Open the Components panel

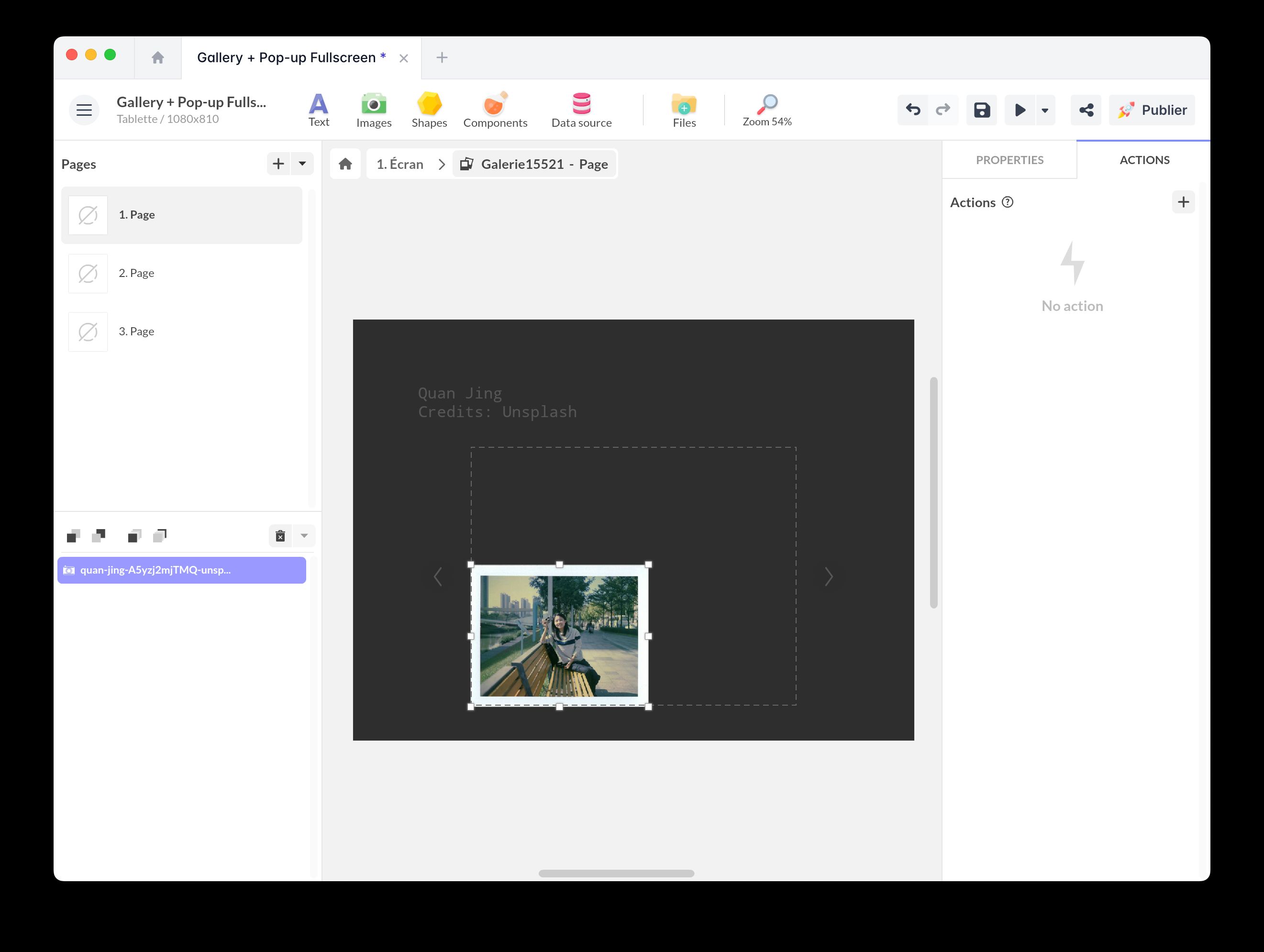pos(495,110)
